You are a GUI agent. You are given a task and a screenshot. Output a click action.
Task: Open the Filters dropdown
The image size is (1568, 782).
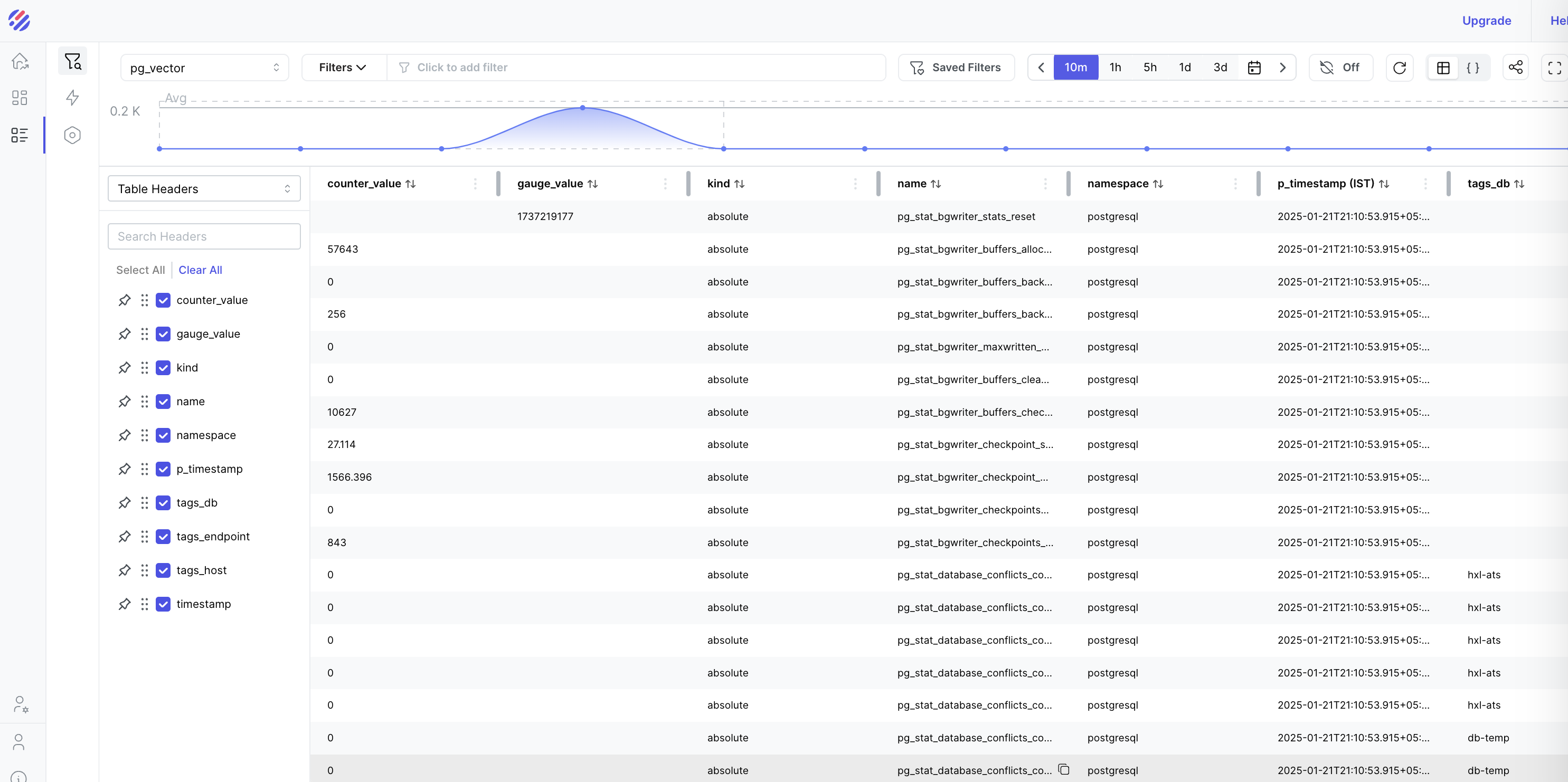[343, 68]
